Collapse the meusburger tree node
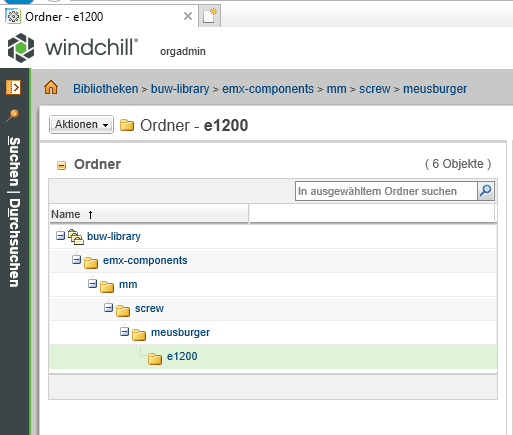Screen dimensions: 513x435 pos(124,332)
